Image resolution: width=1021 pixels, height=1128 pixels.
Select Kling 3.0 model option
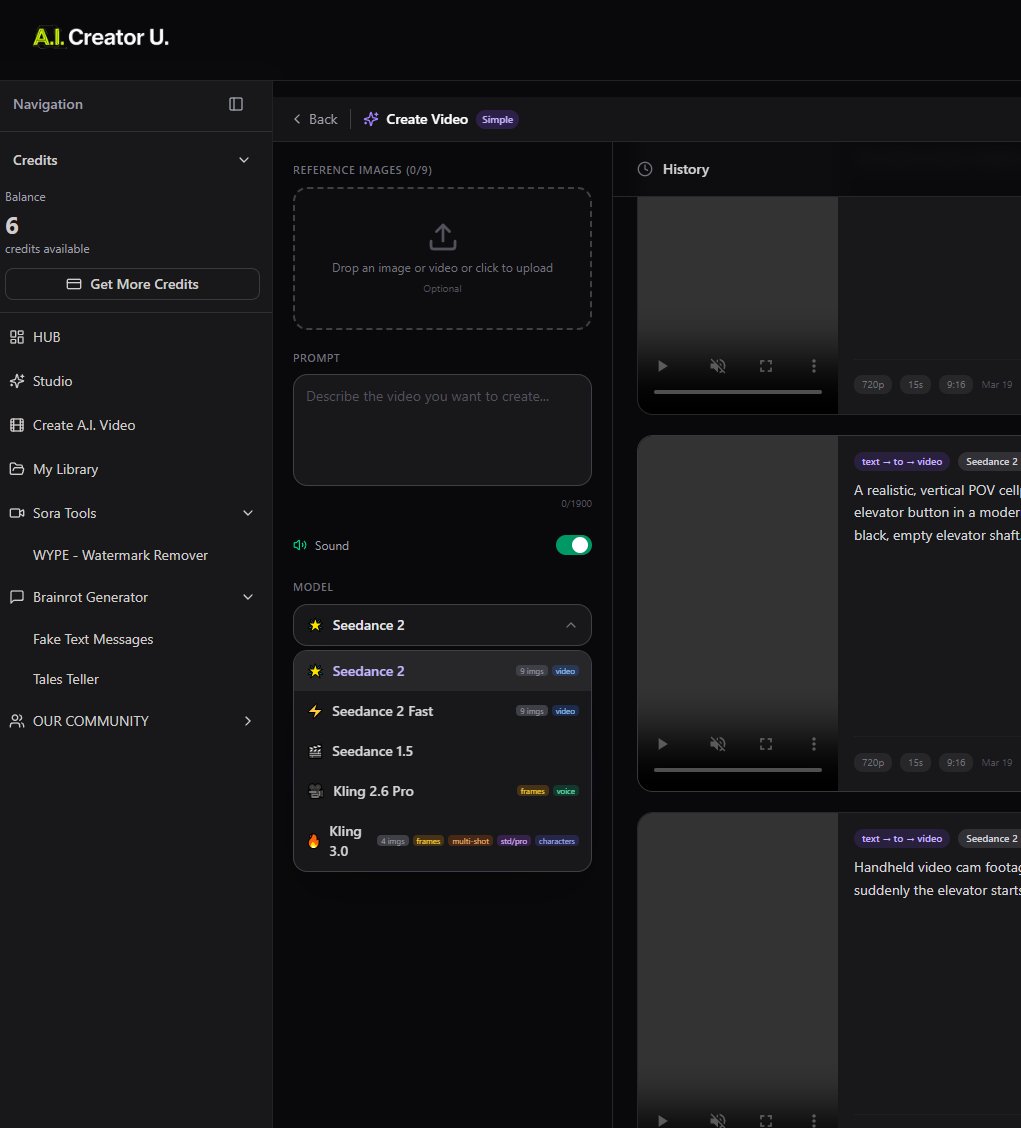(443, 841)
